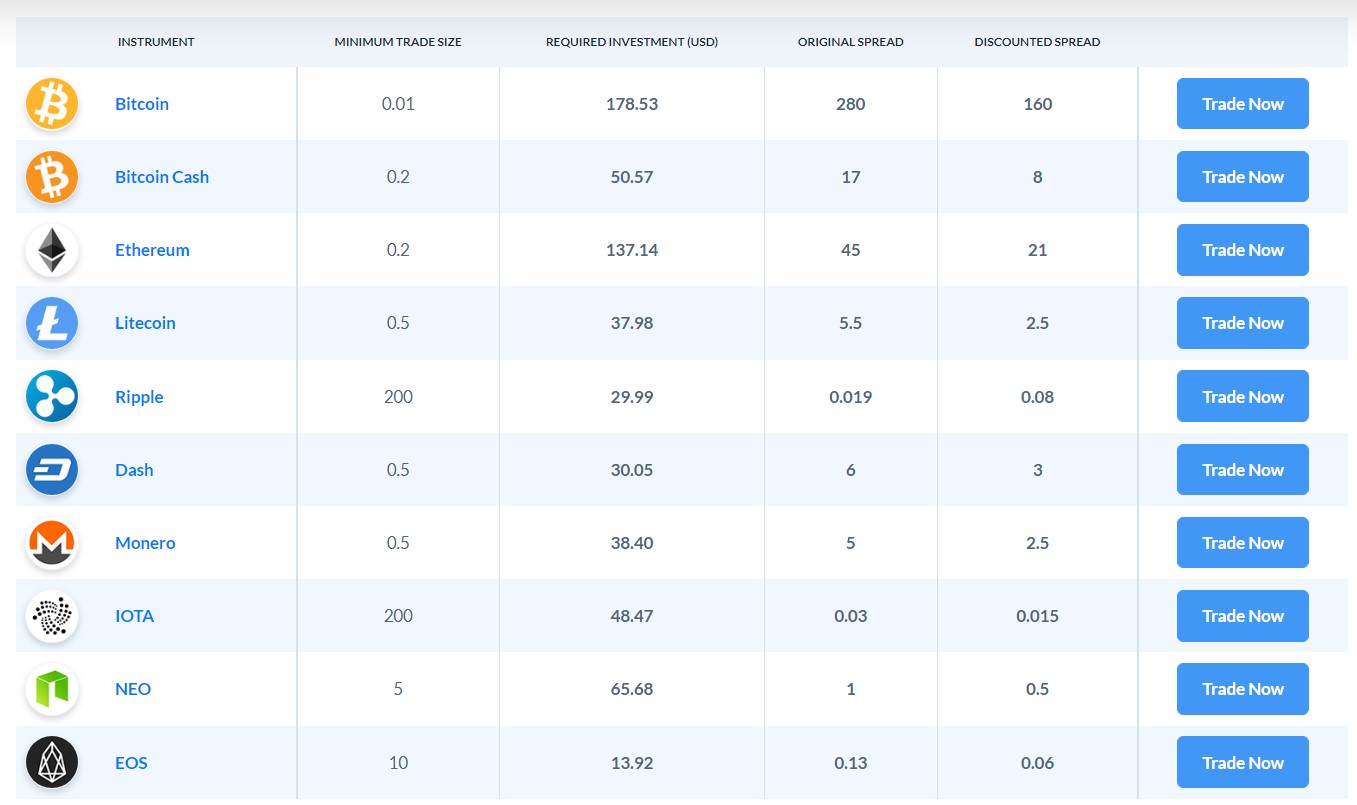The width and height of the screenshot is (1357, 805).
Task: Click NEO minimum trade size 5
Action: coord(398,689)
